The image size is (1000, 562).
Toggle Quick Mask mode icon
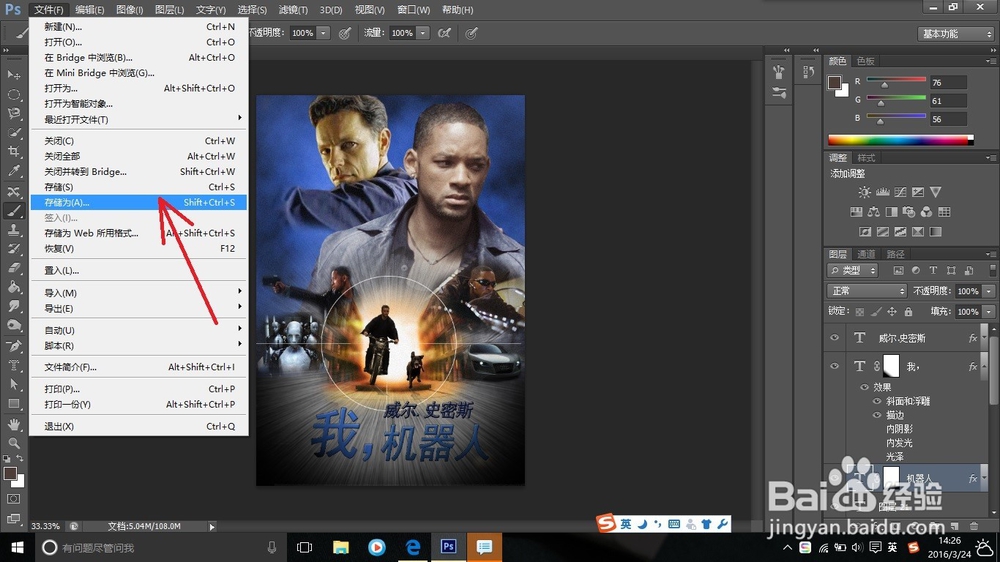(13, 499)
